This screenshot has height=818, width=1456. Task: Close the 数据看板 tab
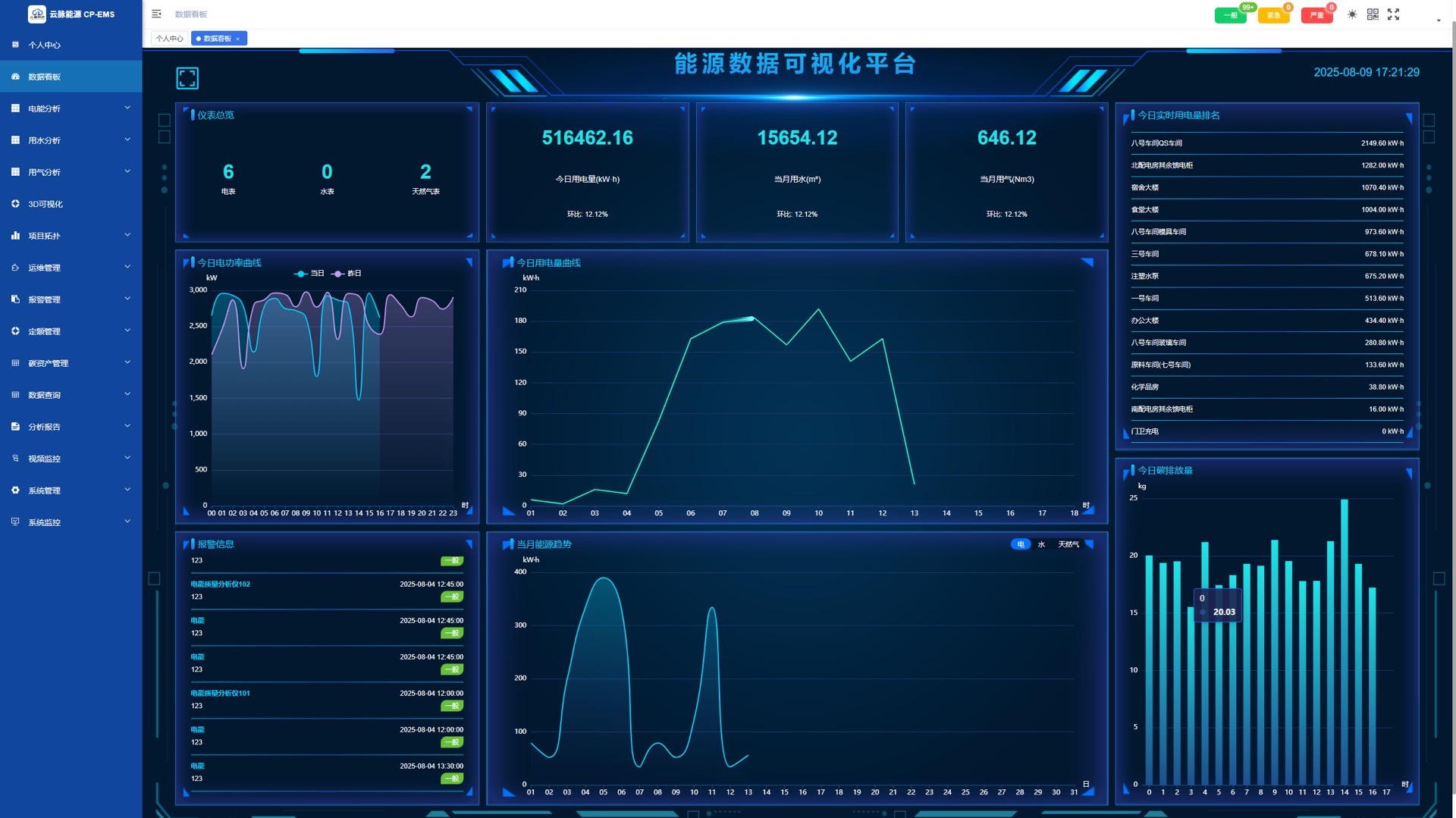(238, 39)
